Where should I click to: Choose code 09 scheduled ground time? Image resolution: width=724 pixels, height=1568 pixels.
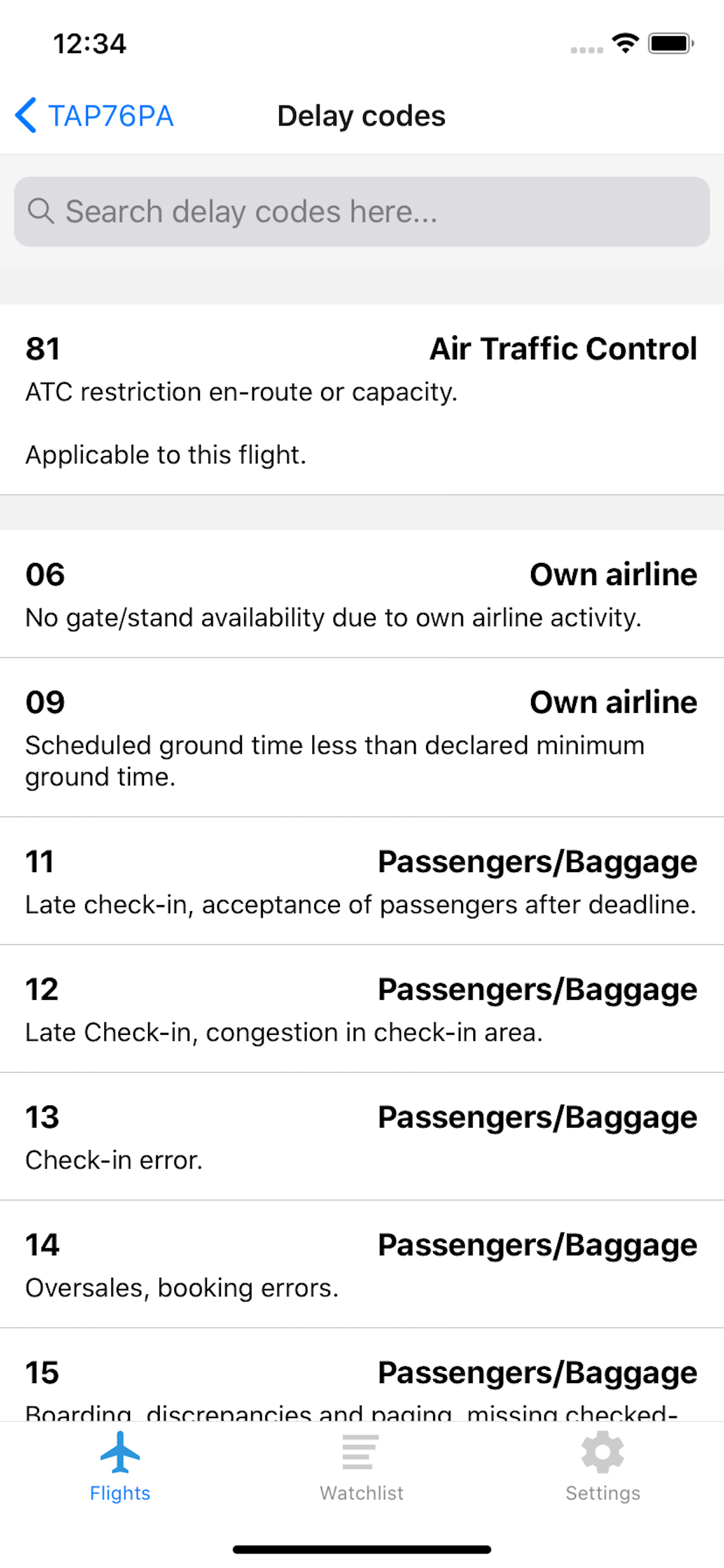[x=361, y=737]
